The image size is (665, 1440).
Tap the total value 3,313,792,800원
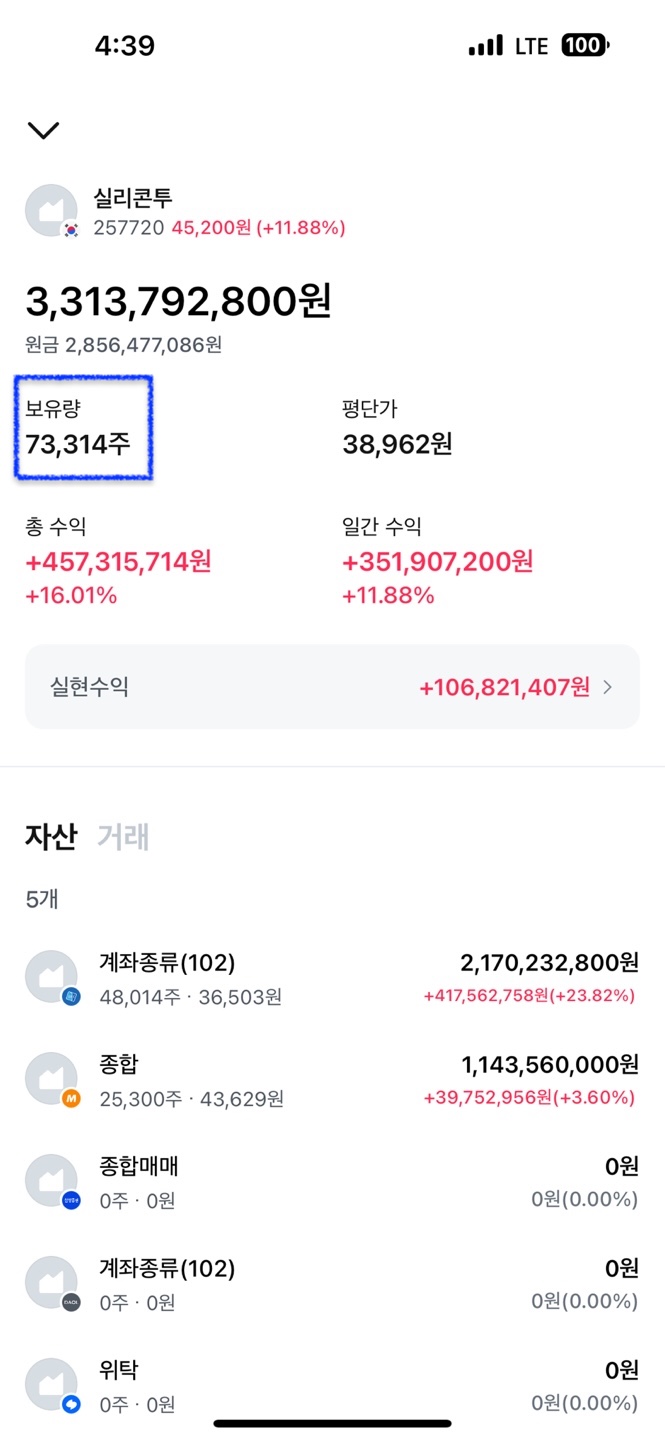coord(178,300)
